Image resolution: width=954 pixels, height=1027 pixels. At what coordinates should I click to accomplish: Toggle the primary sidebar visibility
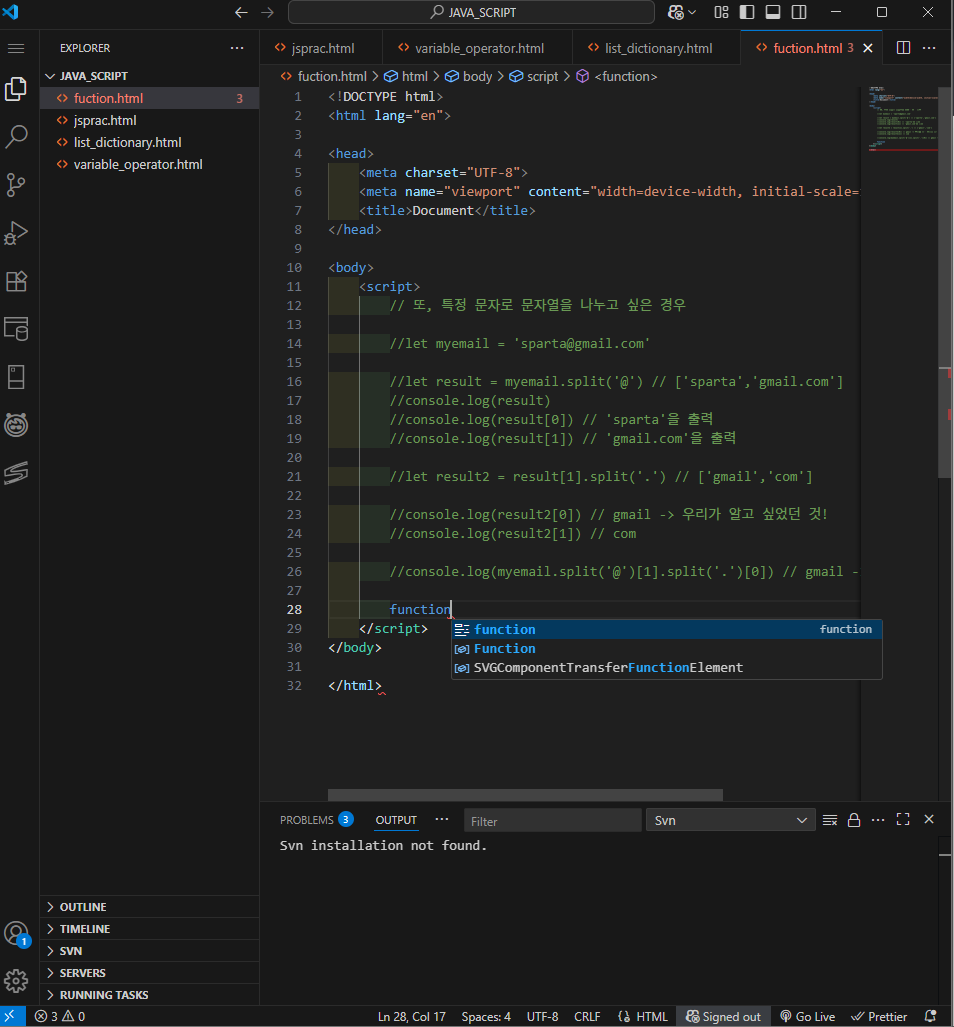coord(747,12)
